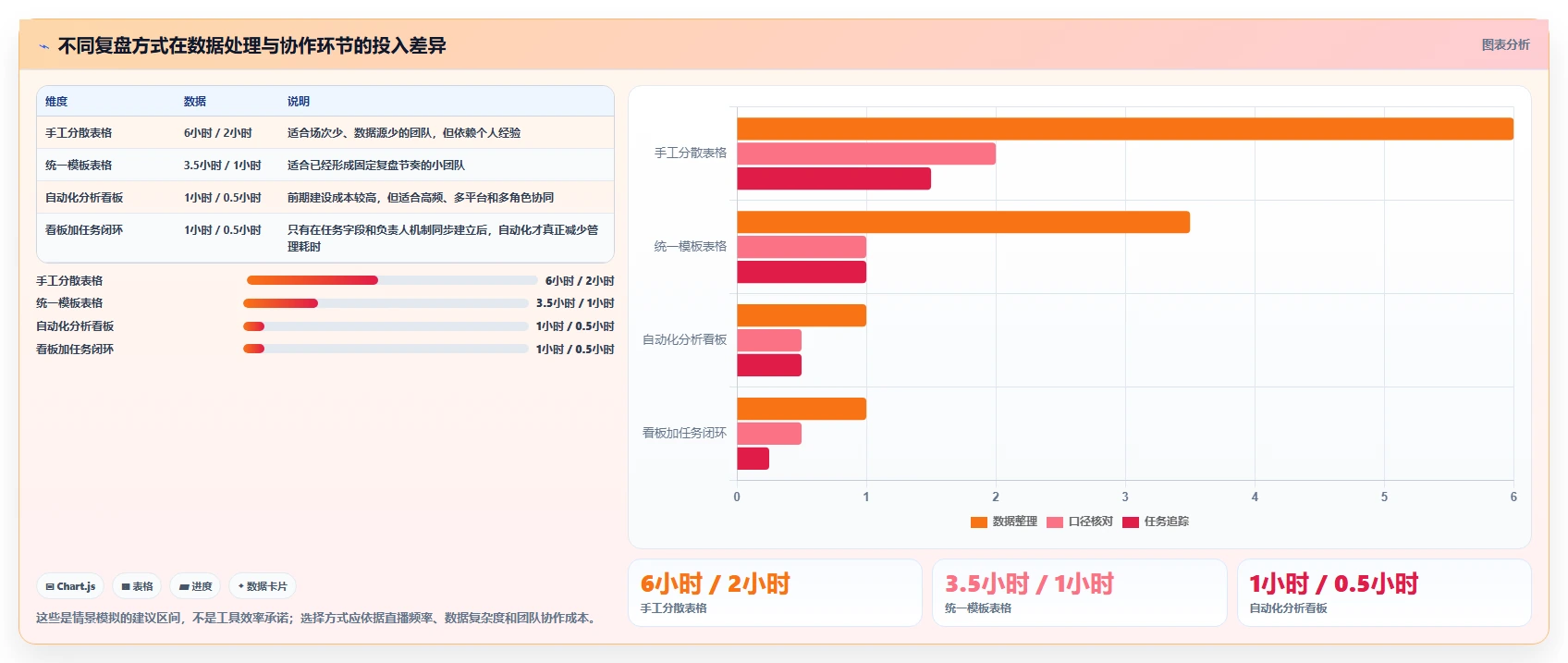Click the small icon beside the header title

[x=43, y=46]
